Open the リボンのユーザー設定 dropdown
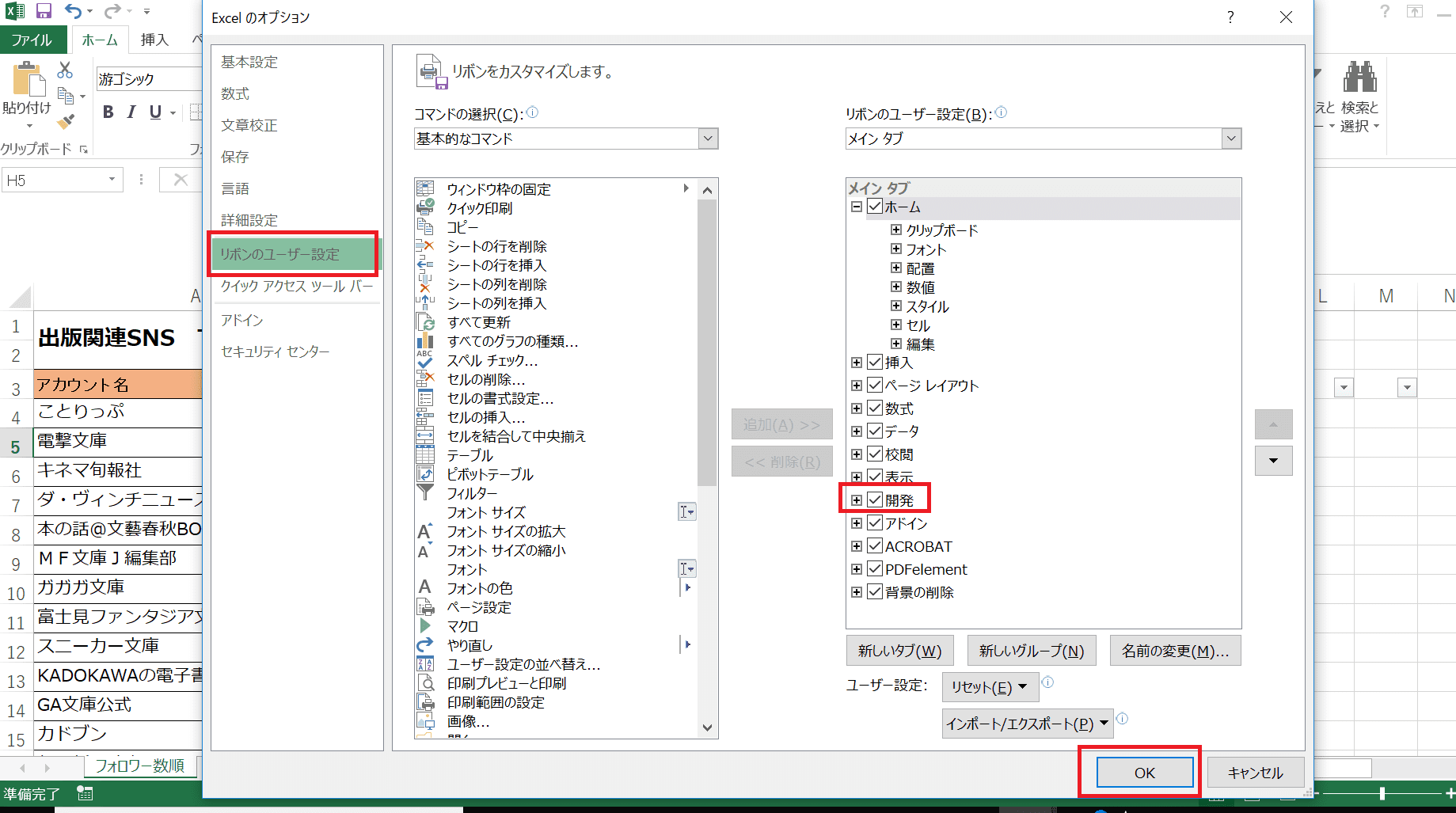1456x813 pixels. (x=1044, y=139)
